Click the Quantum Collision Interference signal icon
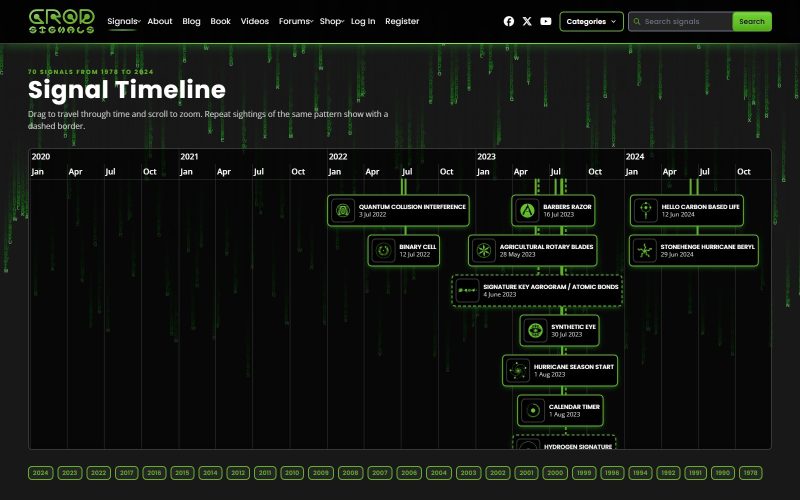 (x=343, y=210)
